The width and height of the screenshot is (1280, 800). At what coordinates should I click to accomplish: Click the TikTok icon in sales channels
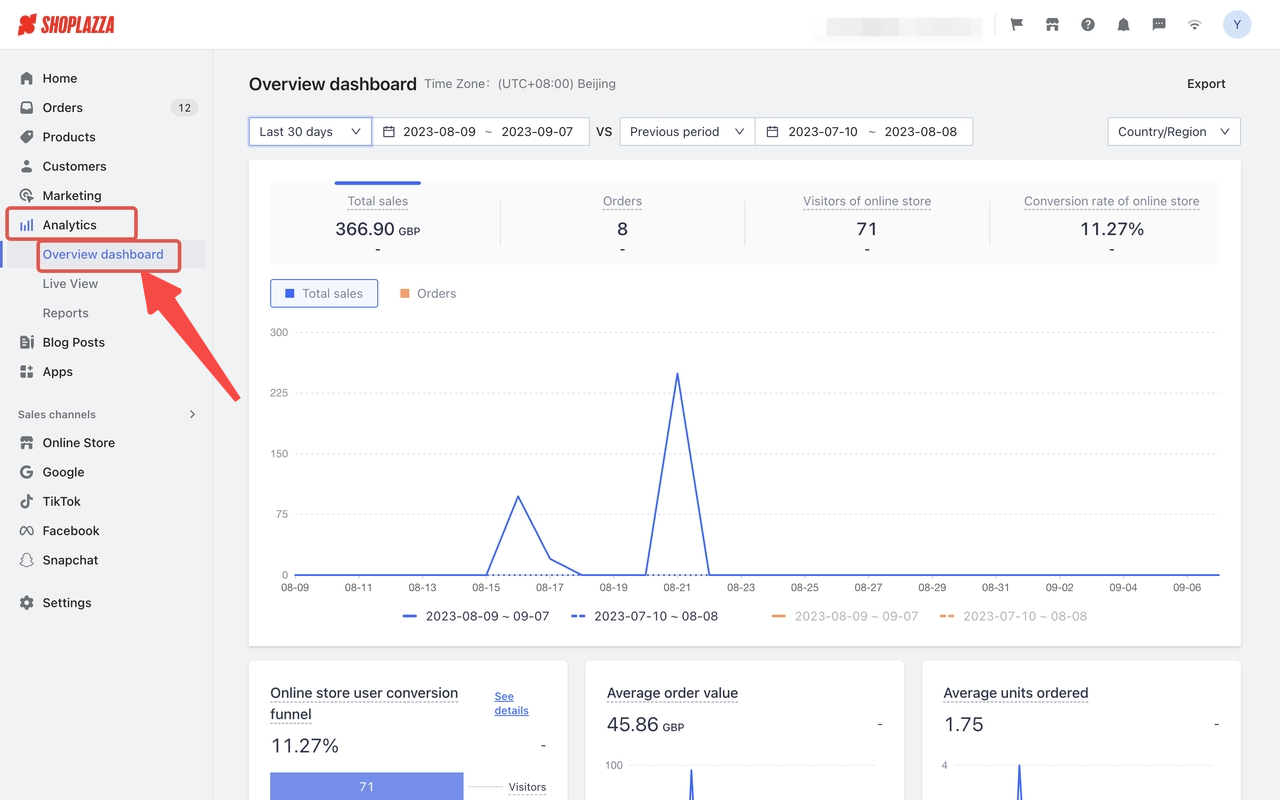[27, 501]
